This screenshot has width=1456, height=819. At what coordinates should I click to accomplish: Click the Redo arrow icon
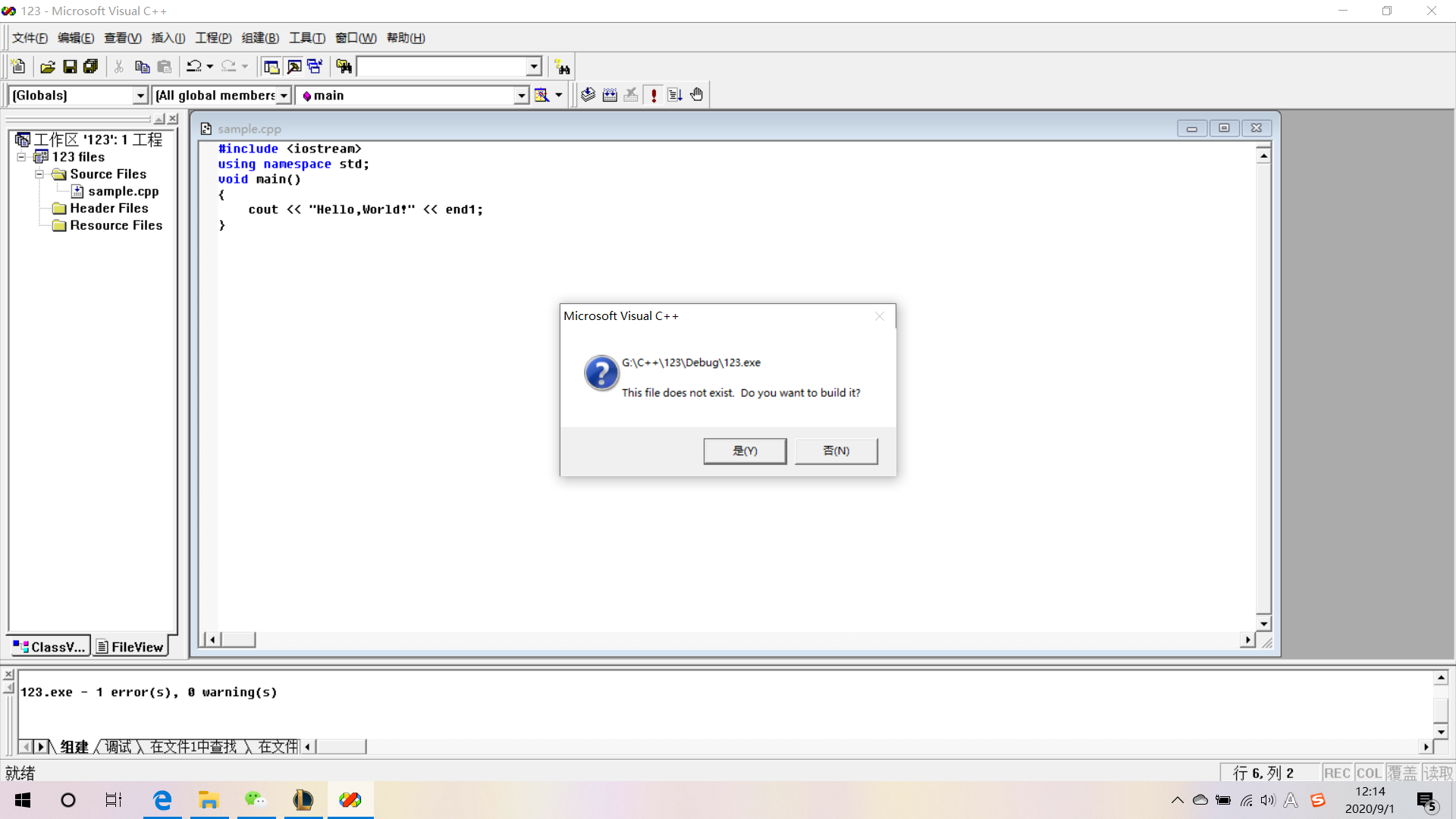point(228,67)
